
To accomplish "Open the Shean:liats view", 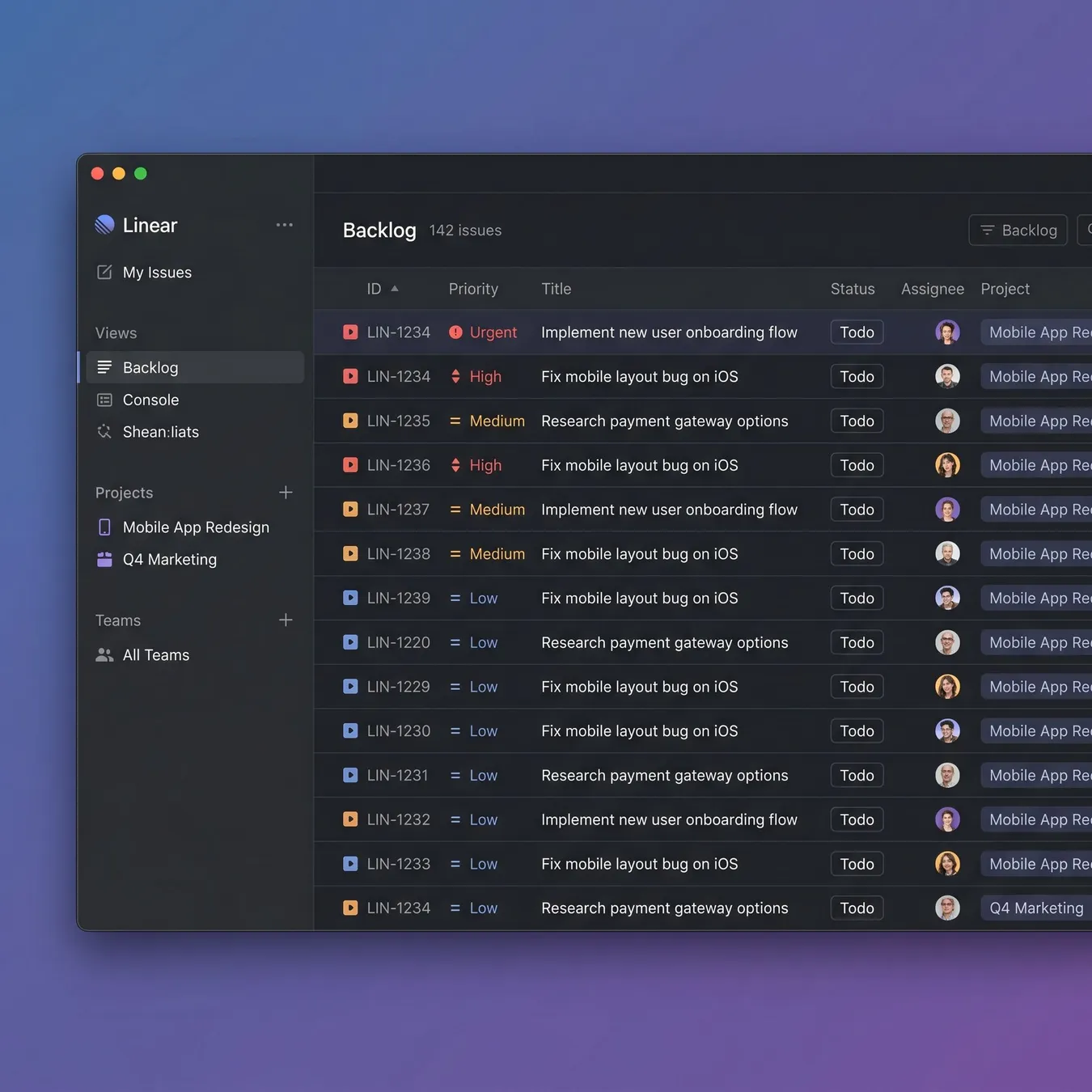I will tap(160, 432).
